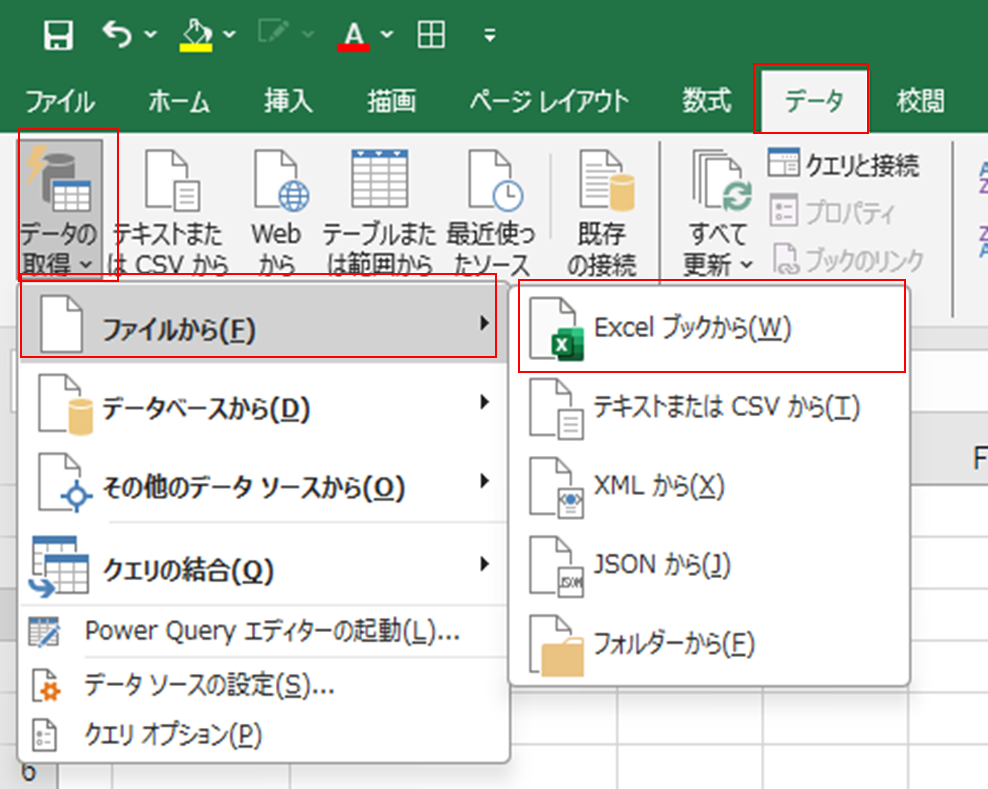Viewport: 988px width, 789px height.
Task: Choose JSON から(J) in submenu
Action: tap(711, 565)
